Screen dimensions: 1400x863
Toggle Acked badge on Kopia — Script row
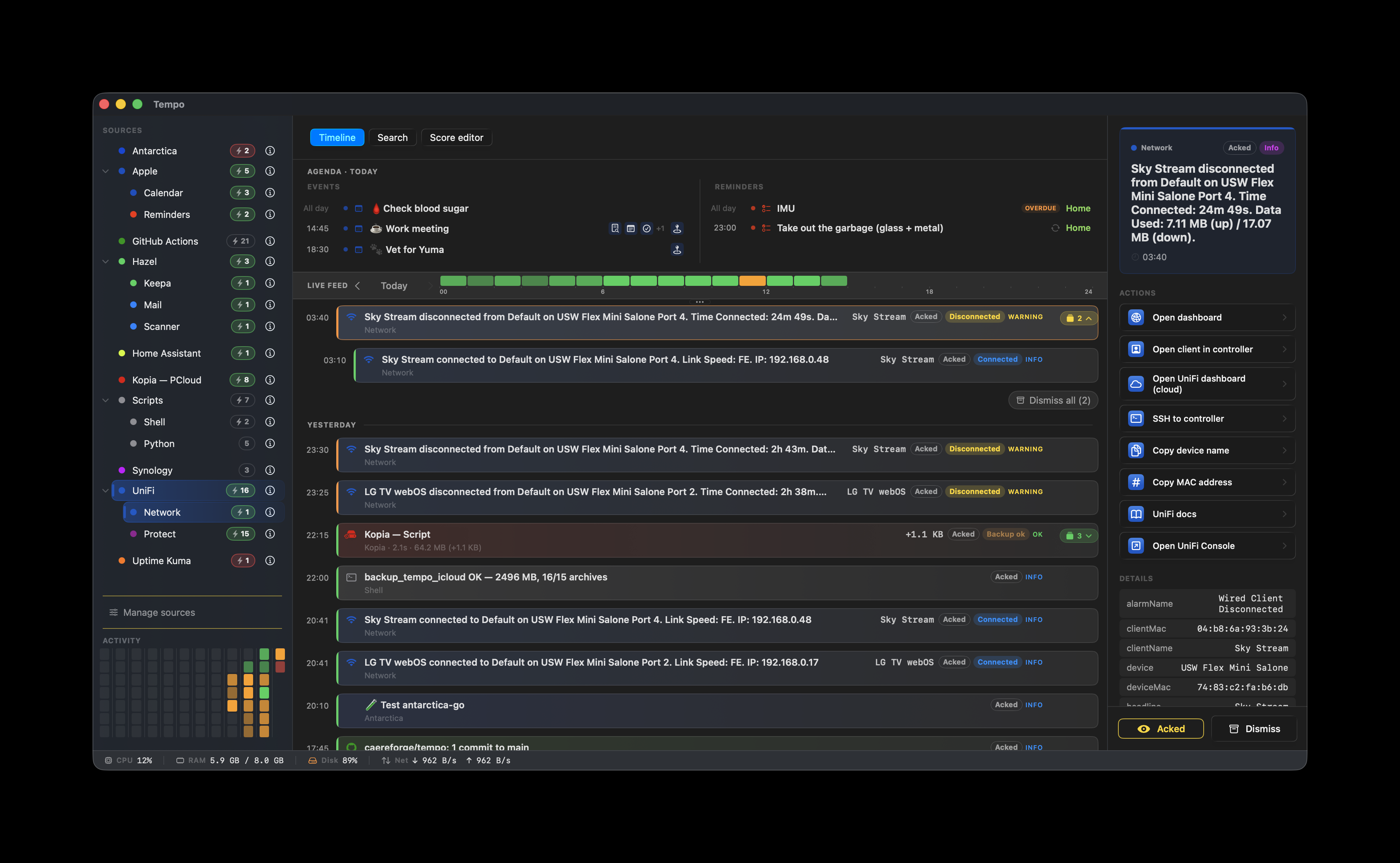click(x=963, y=534)
